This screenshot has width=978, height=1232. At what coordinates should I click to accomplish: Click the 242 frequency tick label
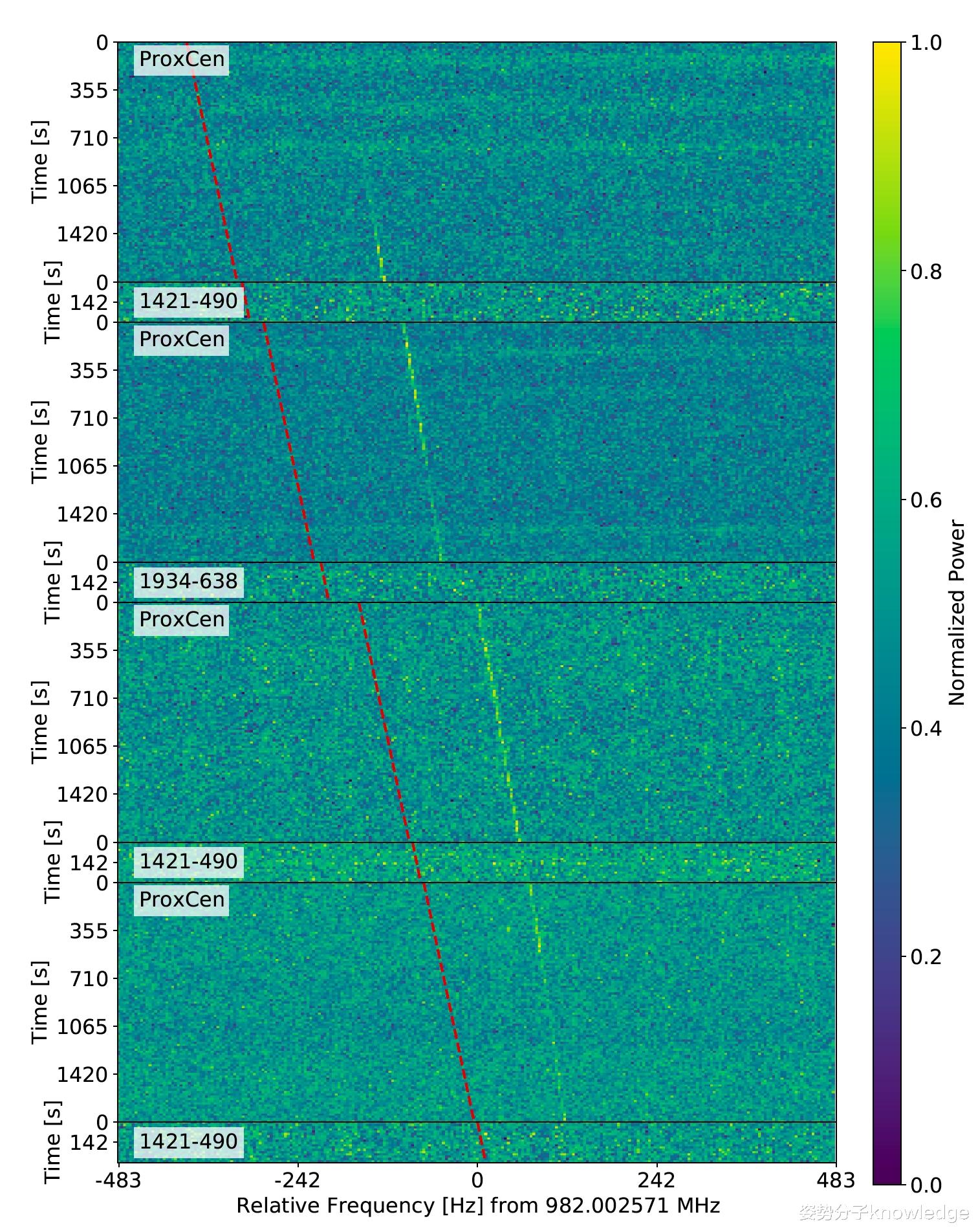coord(657,1180)
